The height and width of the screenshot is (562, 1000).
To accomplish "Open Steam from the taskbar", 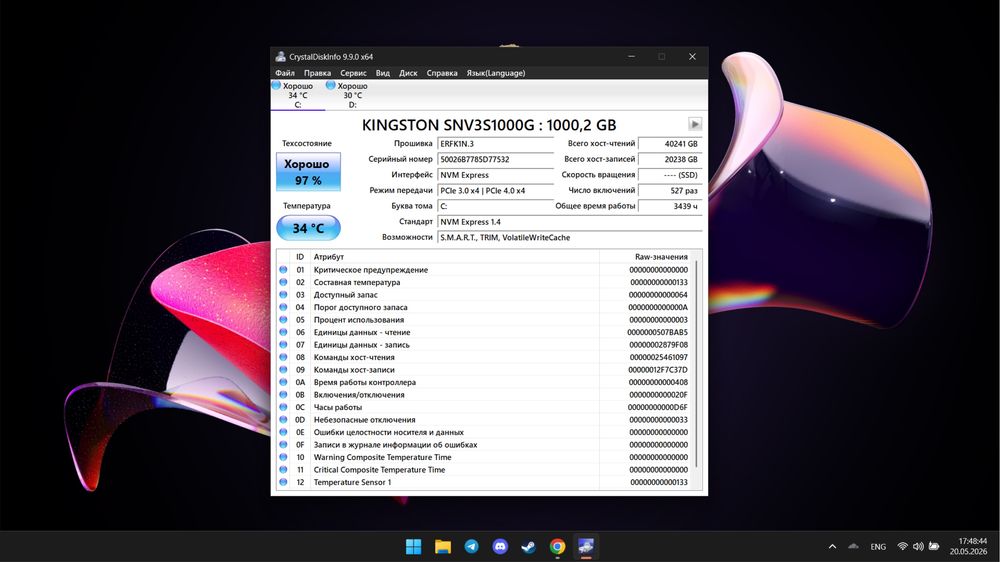I will coord(529,547).
